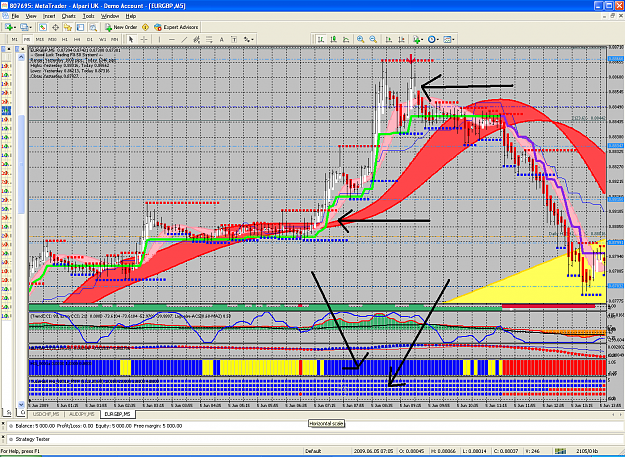Select the D1 timeframe
625x457 pixels.
pos(90,39)
